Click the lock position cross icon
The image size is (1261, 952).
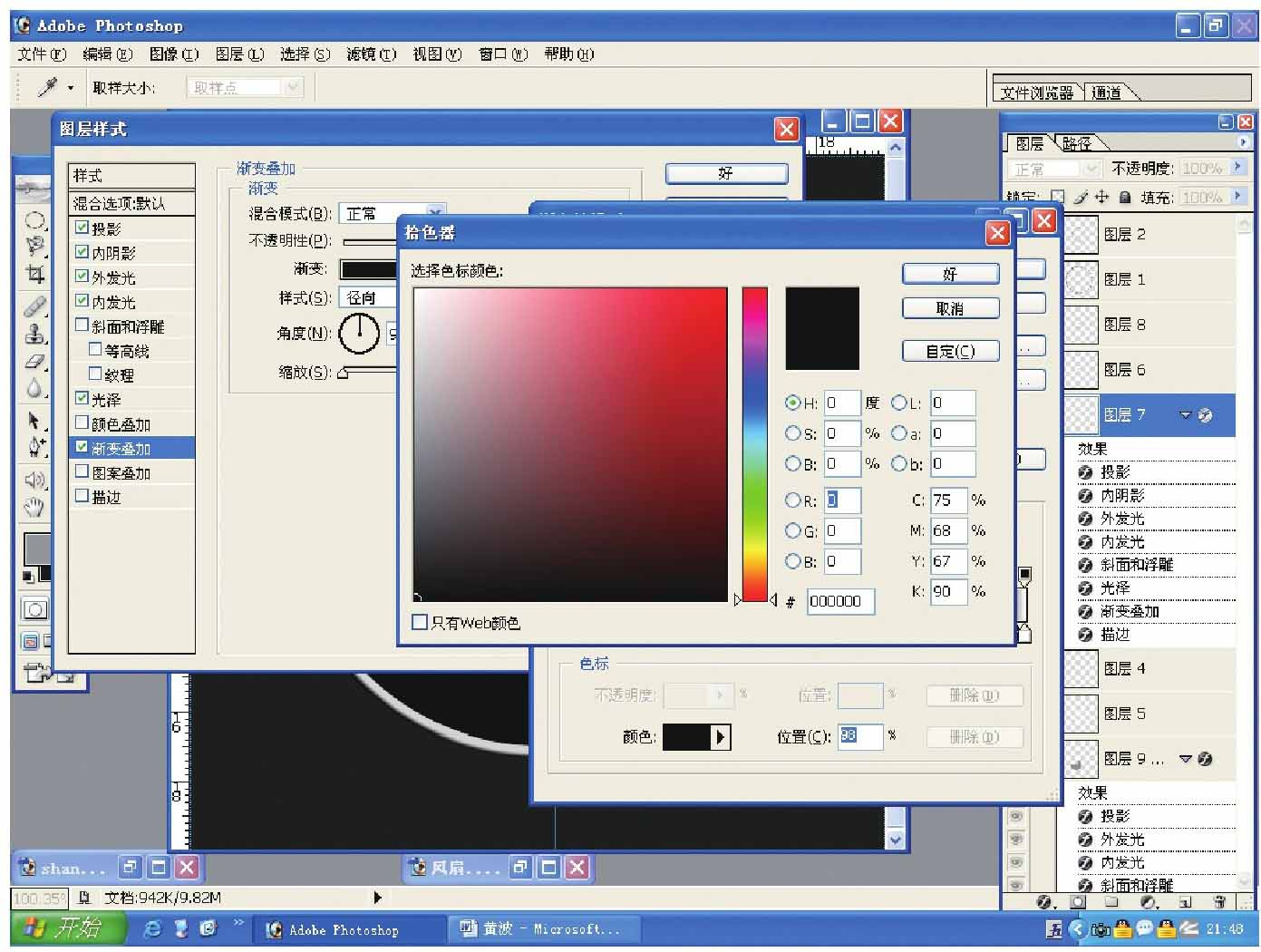point(1101,197)
